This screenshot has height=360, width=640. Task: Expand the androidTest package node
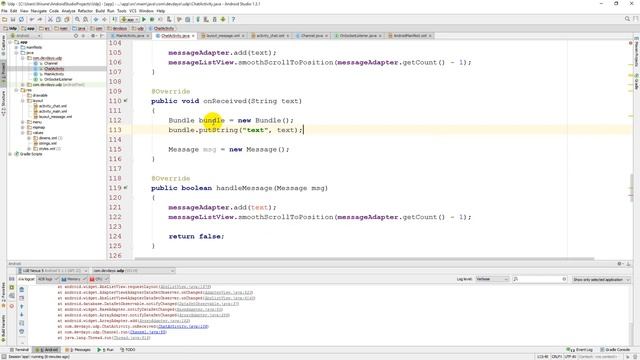pyautogui.click(x=23, y=84)
